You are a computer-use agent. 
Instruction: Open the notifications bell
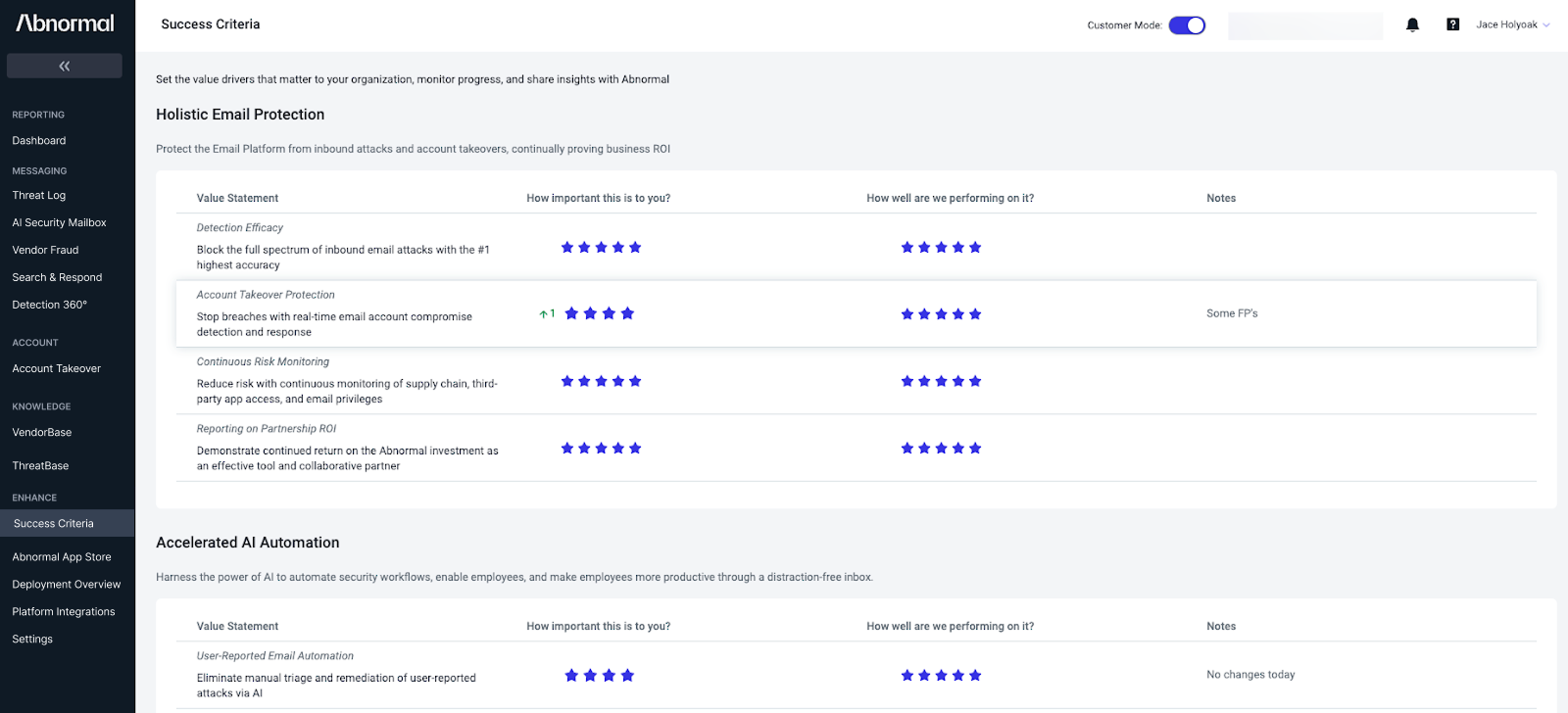1412,24
